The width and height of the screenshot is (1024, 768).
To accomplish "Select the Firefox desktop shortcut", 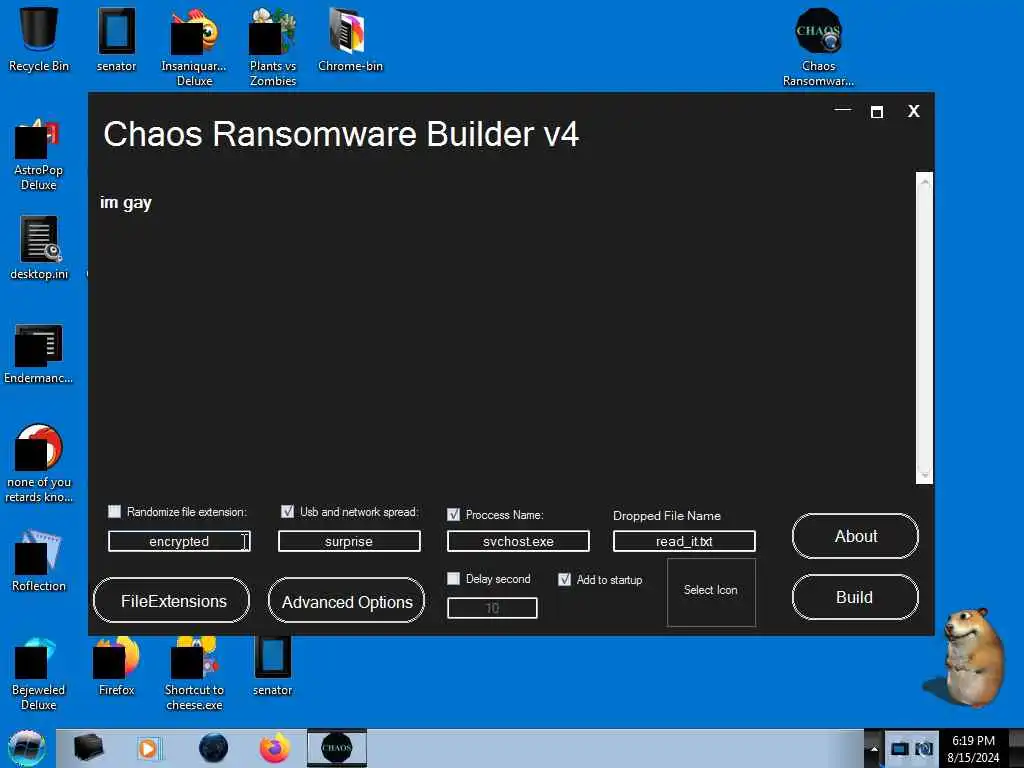I will (x=116, y=666).
